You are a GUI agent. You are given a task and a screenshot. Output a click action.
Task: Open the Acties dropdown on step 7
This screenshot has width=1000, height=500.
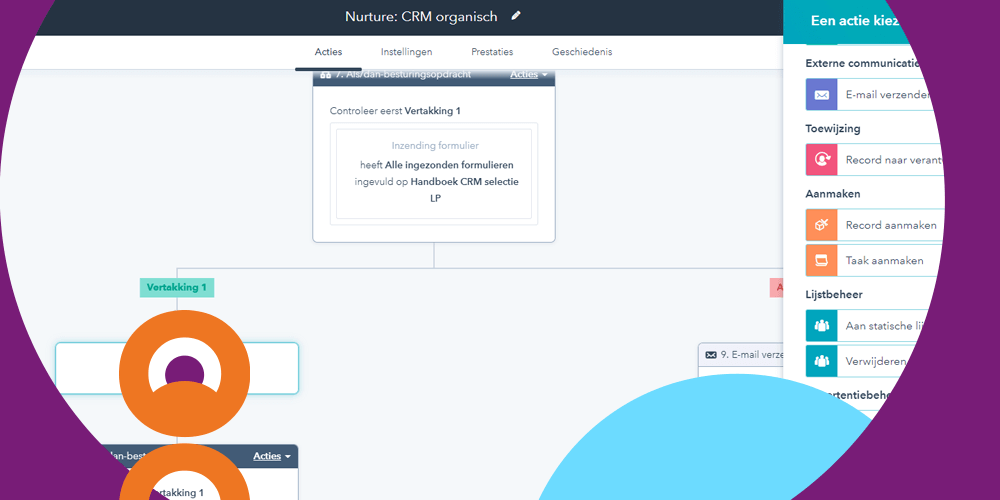click(529, 75)
